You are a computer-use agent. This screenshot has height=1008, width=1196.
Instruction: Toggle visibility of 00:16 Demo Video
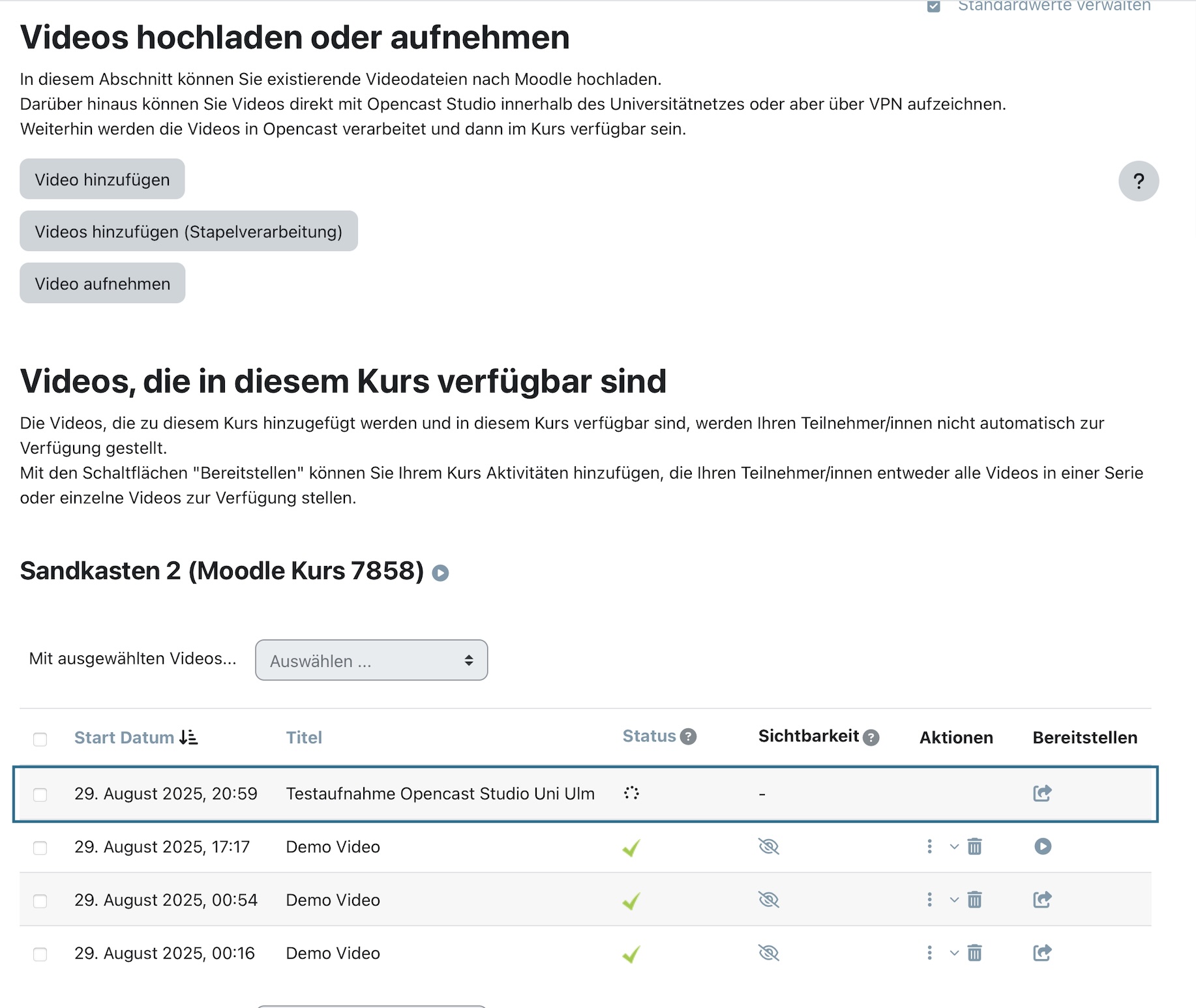(x=769, y=954)
